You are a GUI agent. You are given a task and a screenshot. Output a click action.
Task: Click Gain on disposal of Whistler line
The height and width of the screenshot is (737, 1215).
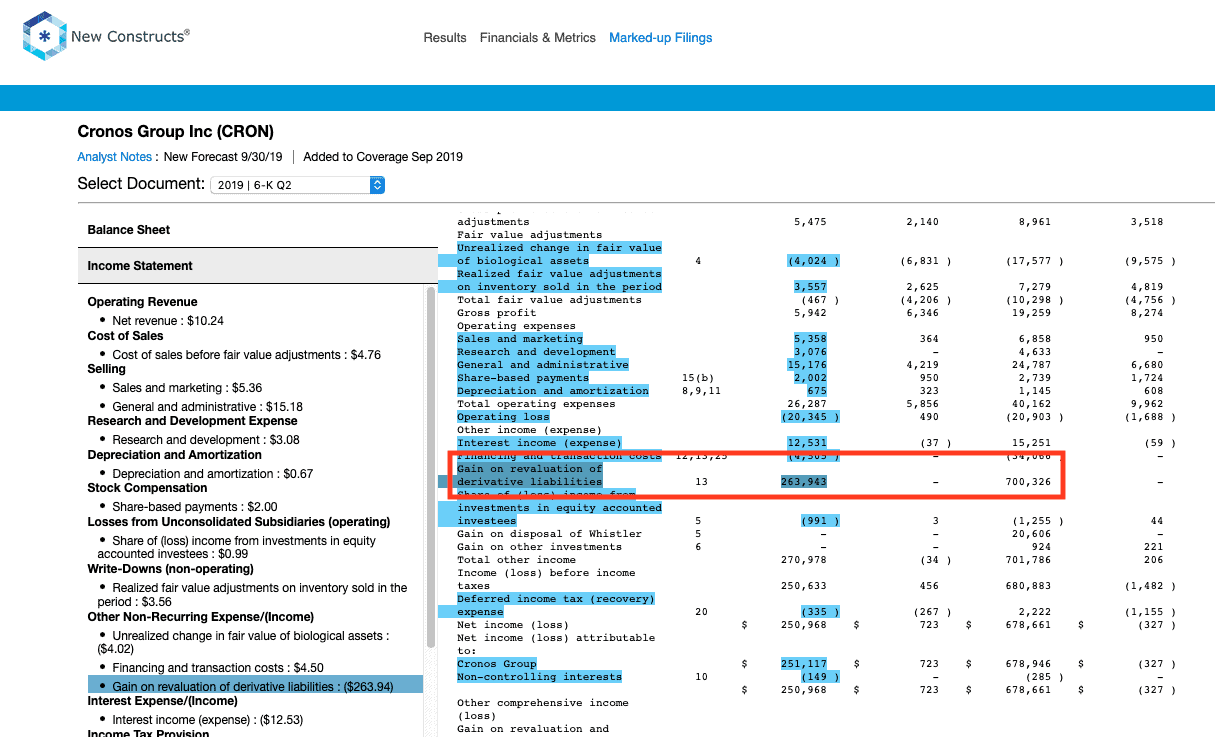coord(549,534)
